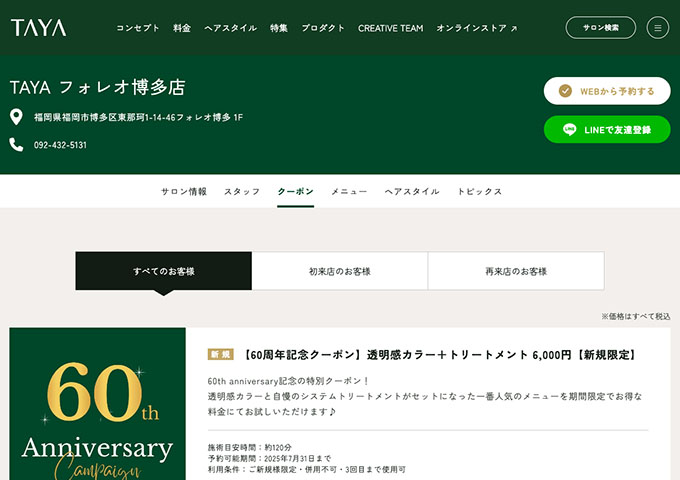Click the salon address text 福岡県福岡市博多区
This screenshot has height=480, width=680.
[138, 117]
